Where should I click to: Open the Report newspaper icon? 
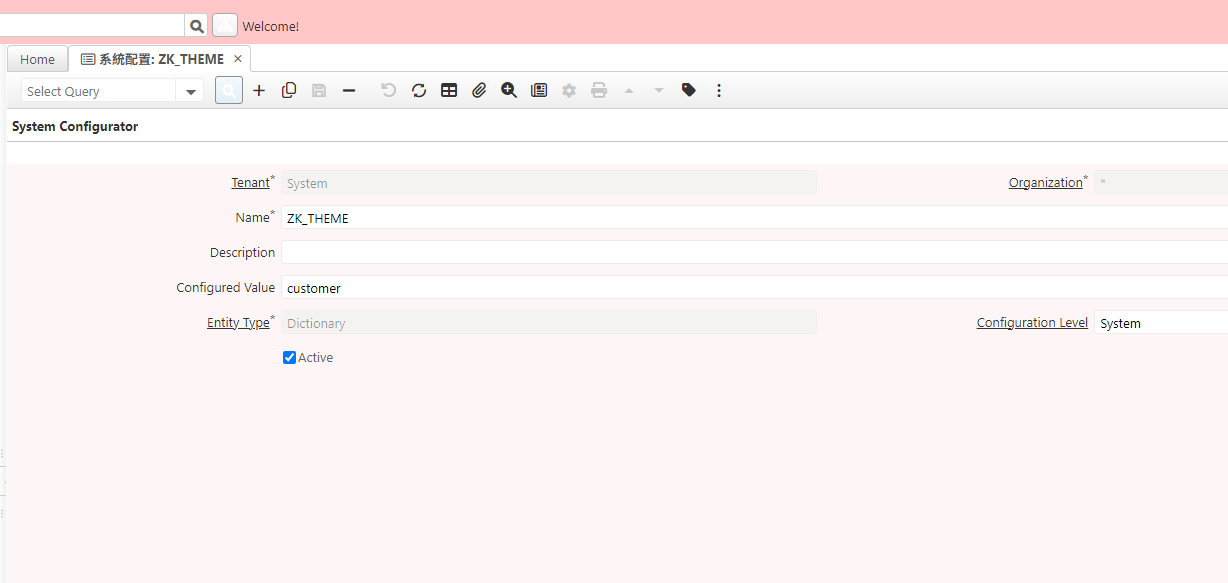pos(539,91)
